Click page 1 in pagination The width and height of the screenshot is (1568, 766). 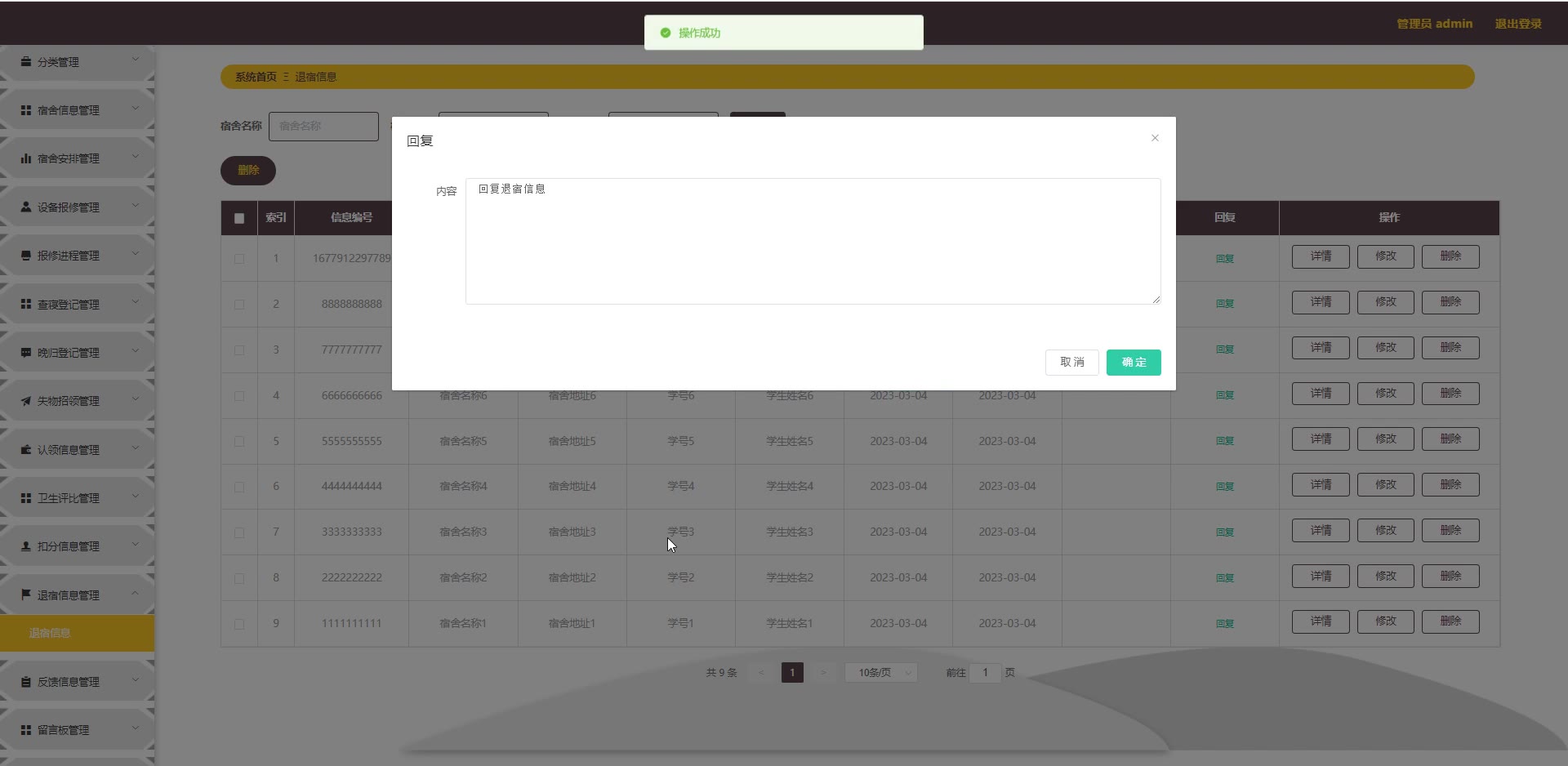tap(792, 673)
